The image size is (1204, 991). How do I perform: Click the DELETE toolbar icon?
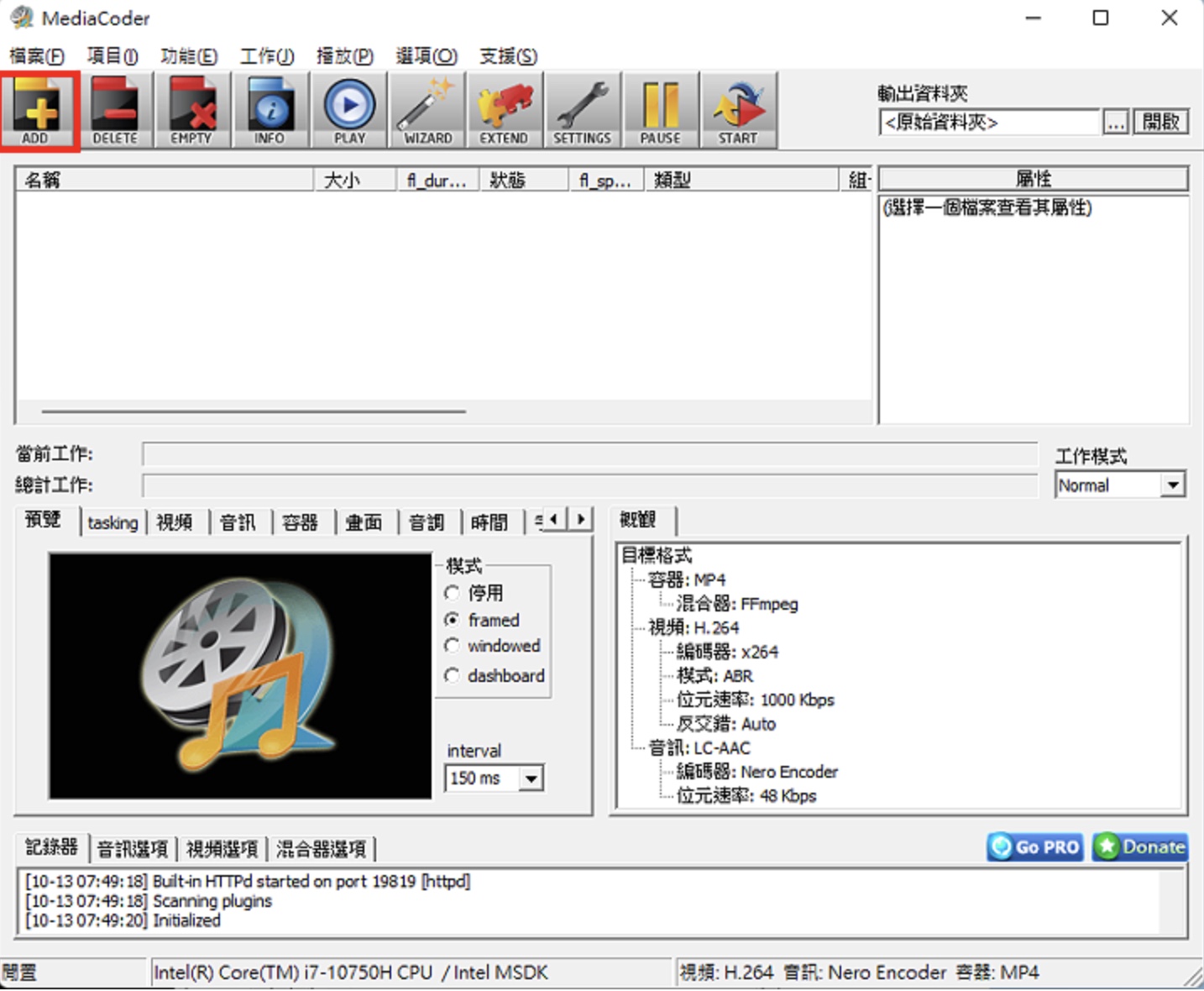(x=115, y=111)
